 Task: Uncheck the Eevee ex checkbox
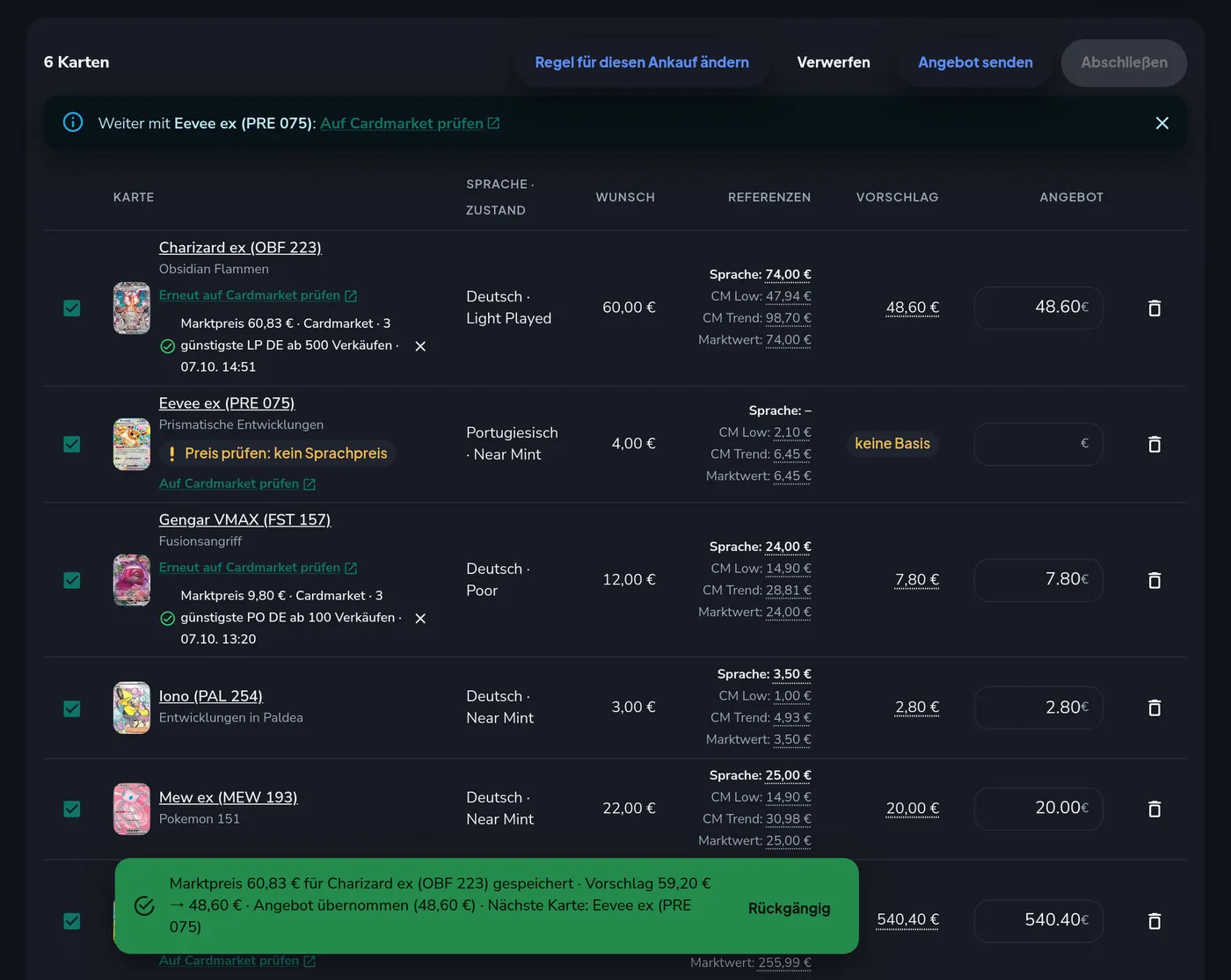(72, 445)
